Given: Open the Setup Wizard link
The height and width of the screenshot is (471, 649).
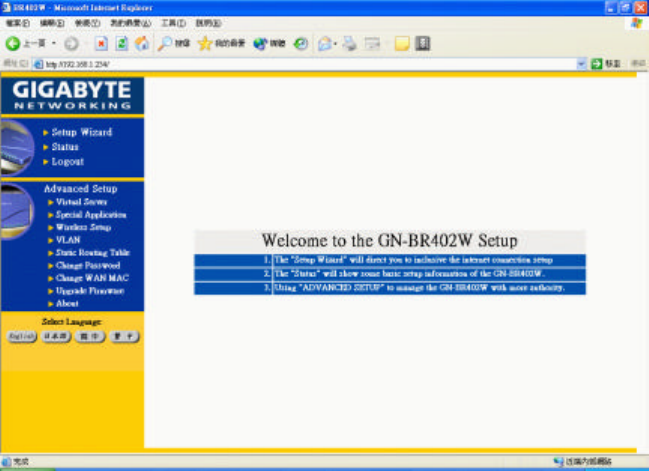Looking at the screenshot, I should click(82, 132).
